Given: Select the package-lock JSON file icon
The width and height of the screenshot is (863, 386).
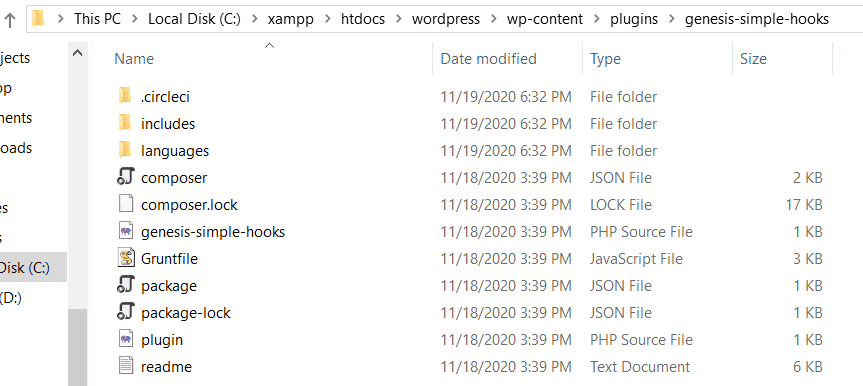Looking at the screenshot, I should pos(125,312).
